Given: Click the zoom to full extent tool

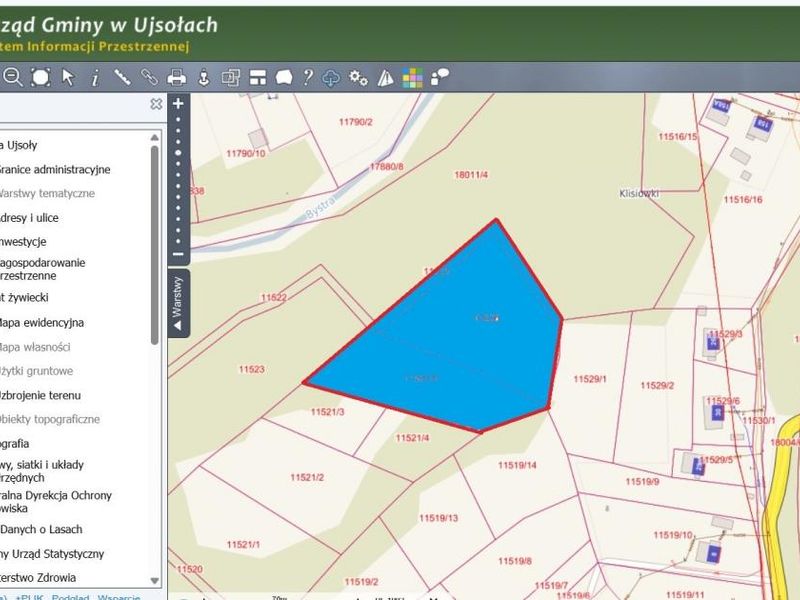Looking at the screenshot, I should click(x=41, y=78).
